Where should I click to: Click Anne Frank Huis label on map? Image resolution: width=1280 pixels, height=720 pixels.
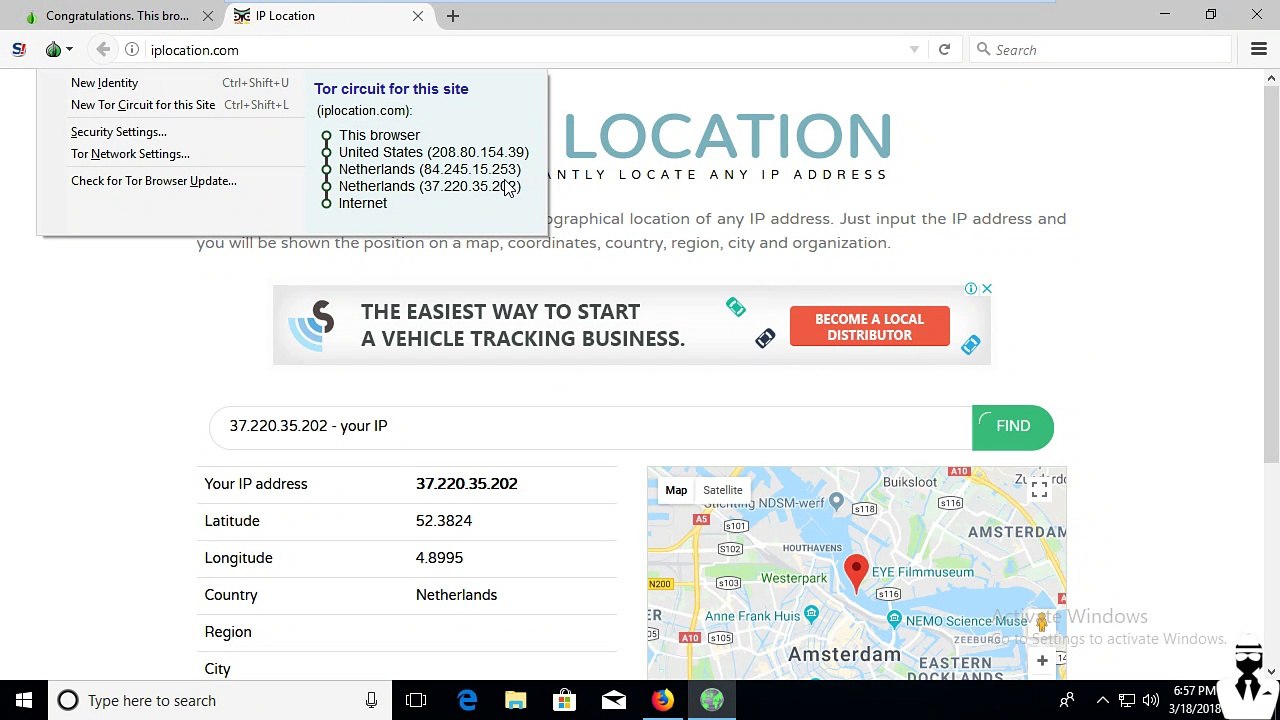click(751, 616)
